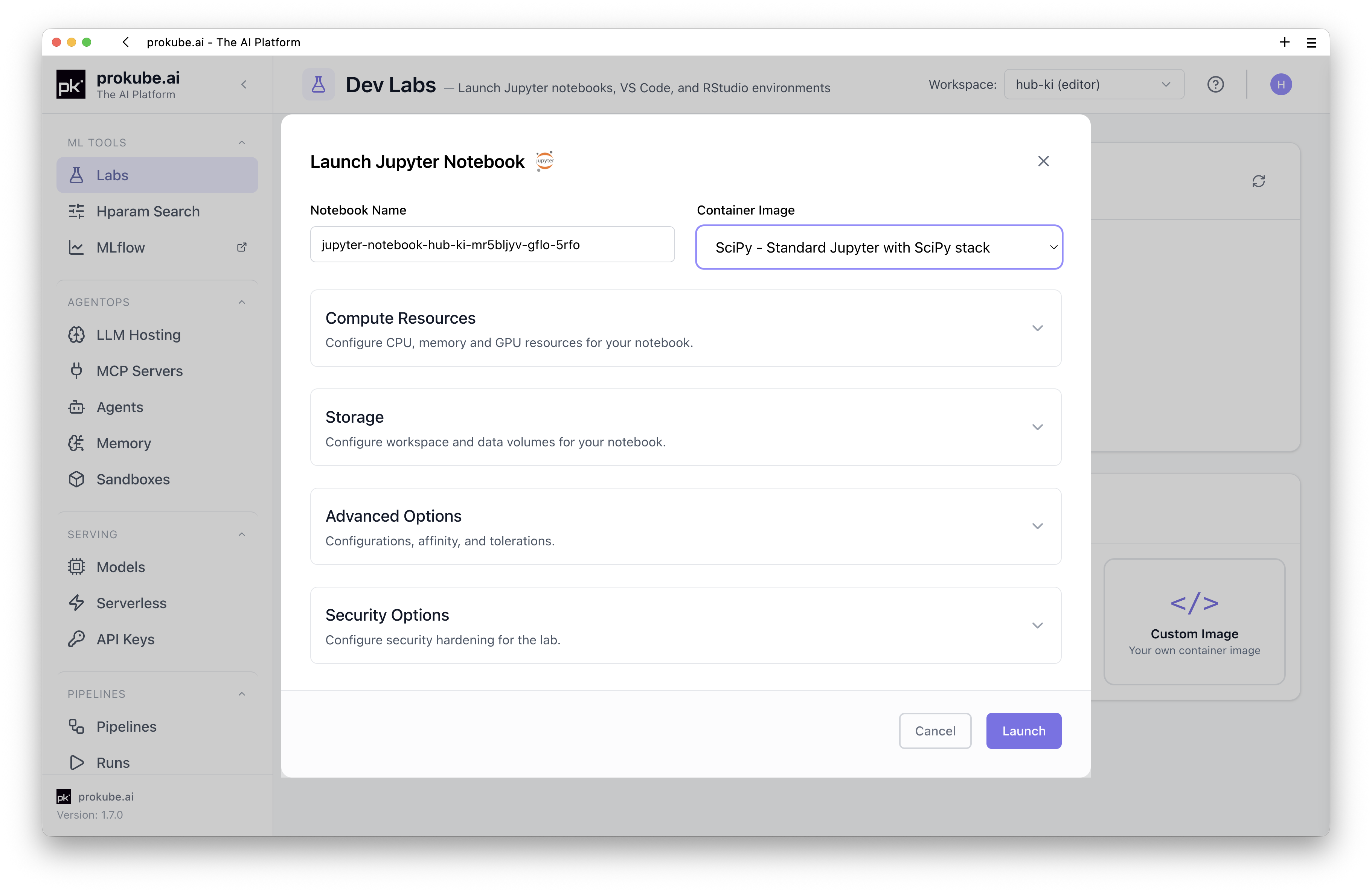
Task: Click the LLM Hosting brain icon
Action: (x=76, y=335)
